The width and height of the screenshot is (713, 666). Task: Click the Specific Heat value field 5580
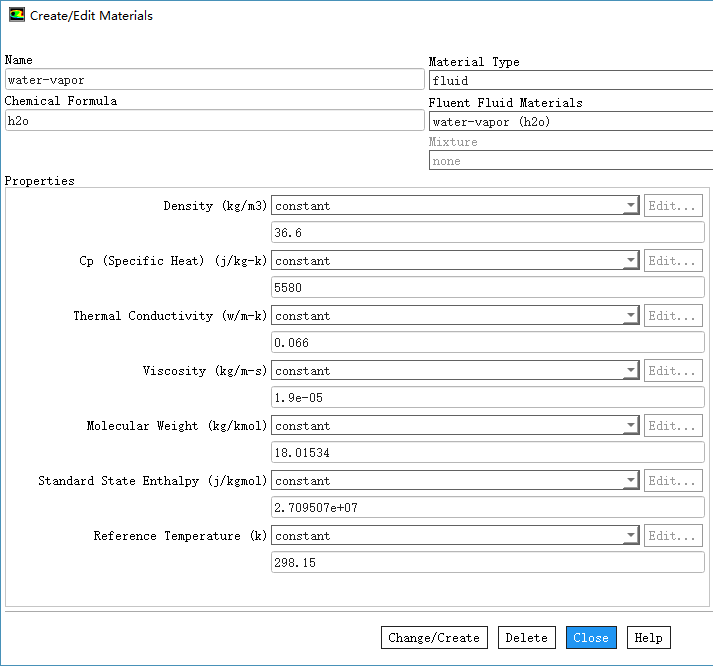click(488, 288)
